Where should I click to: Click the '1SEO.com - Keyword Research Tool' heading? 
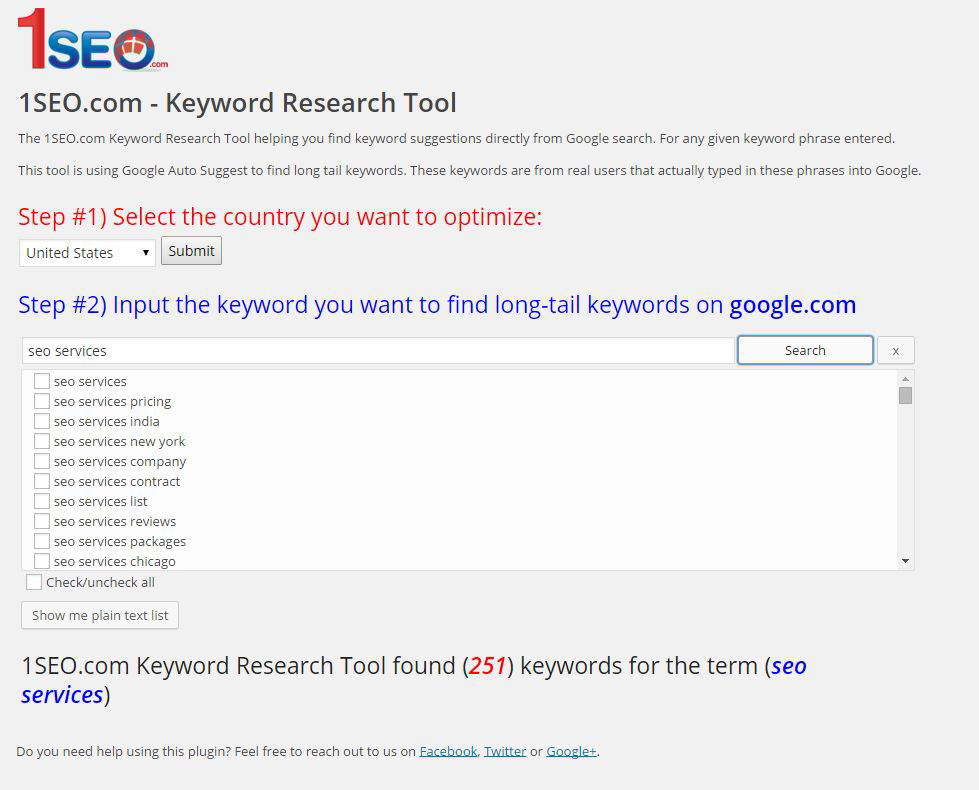point(237,103)
